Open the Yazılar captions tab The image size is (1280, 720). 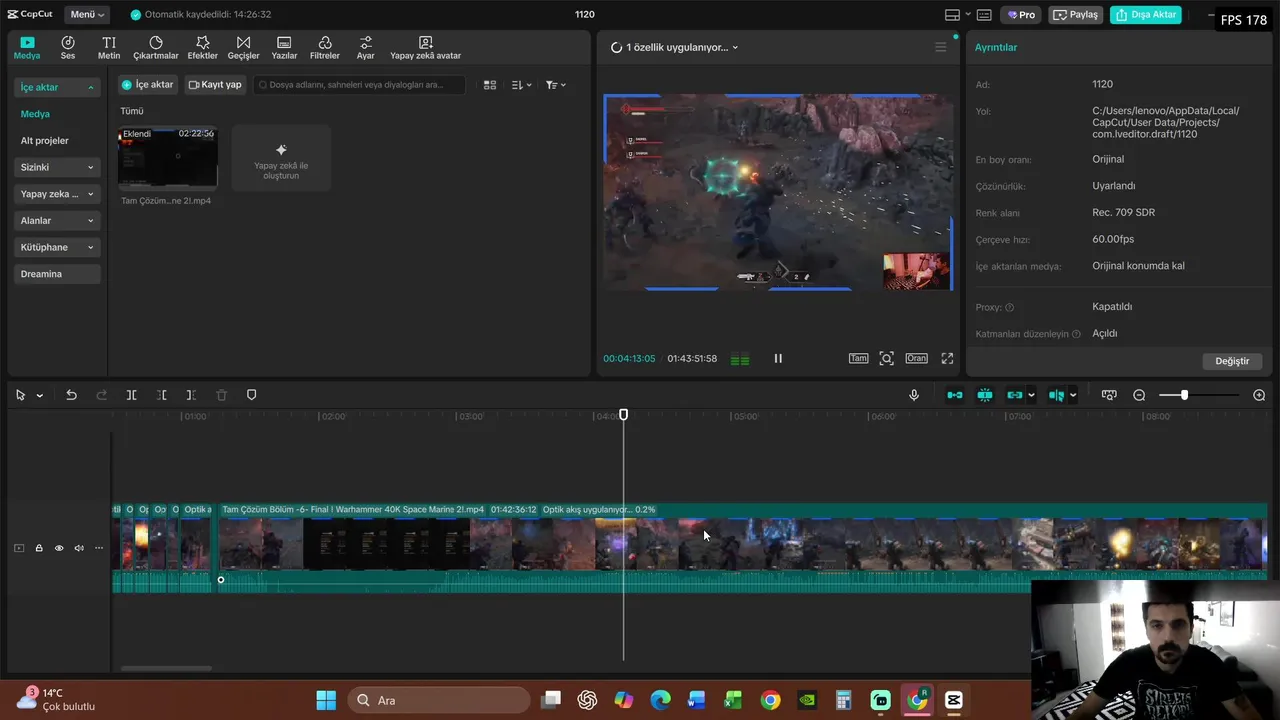[284, 48]
